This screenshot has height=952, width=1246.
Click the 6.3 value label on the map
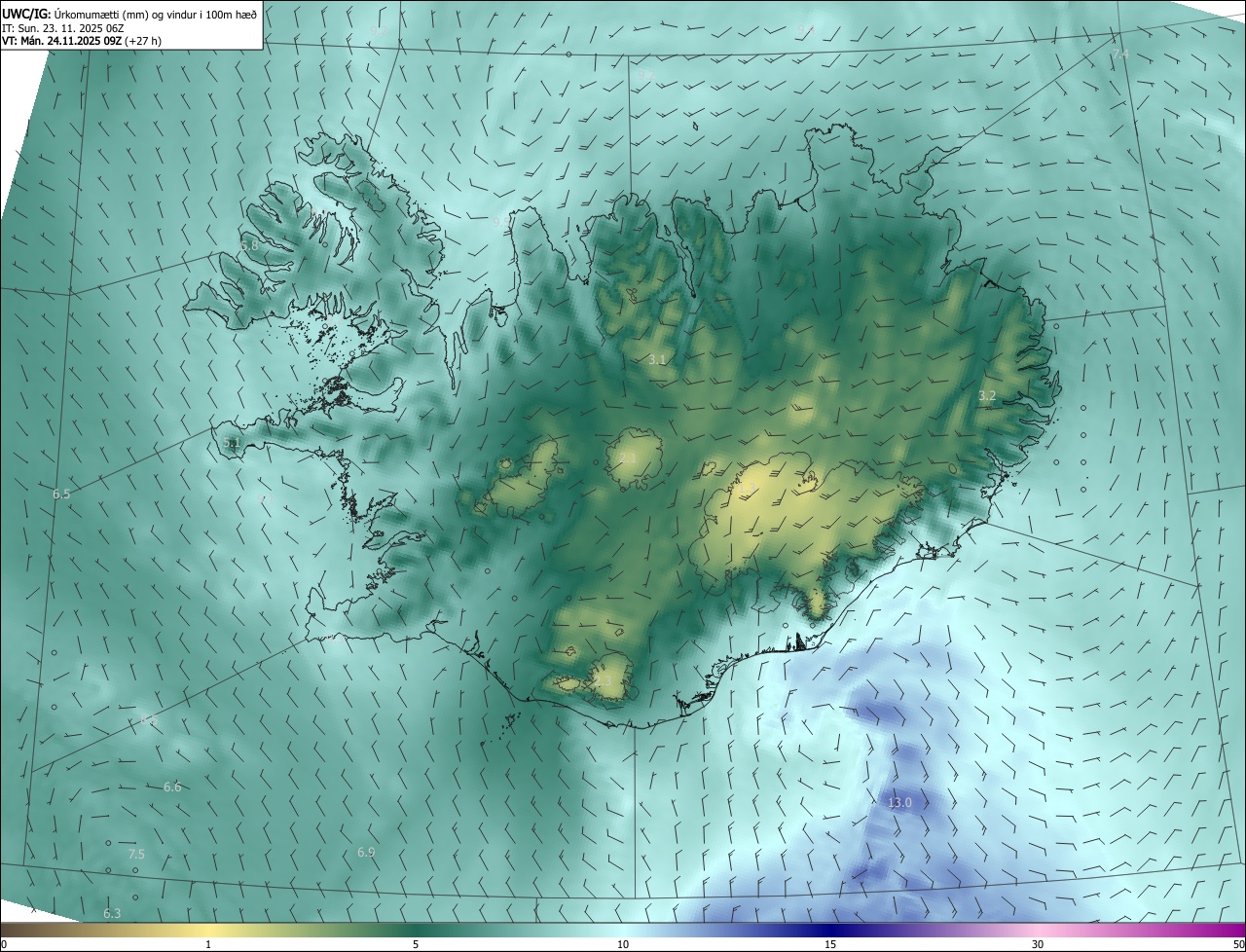click(112, 913)
